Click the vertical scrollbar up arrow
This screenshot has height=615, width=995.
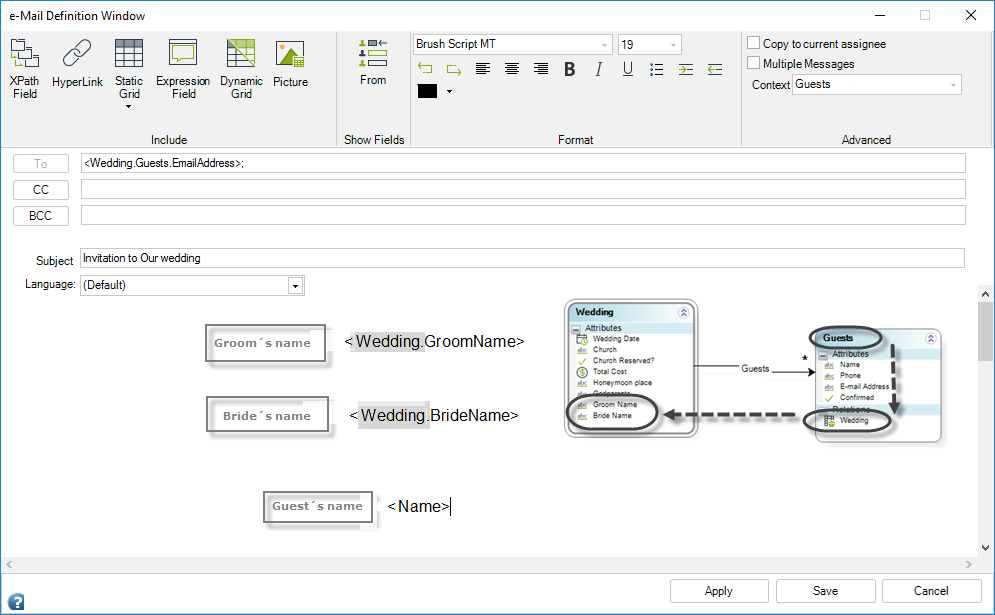click(x=985, y=294)
